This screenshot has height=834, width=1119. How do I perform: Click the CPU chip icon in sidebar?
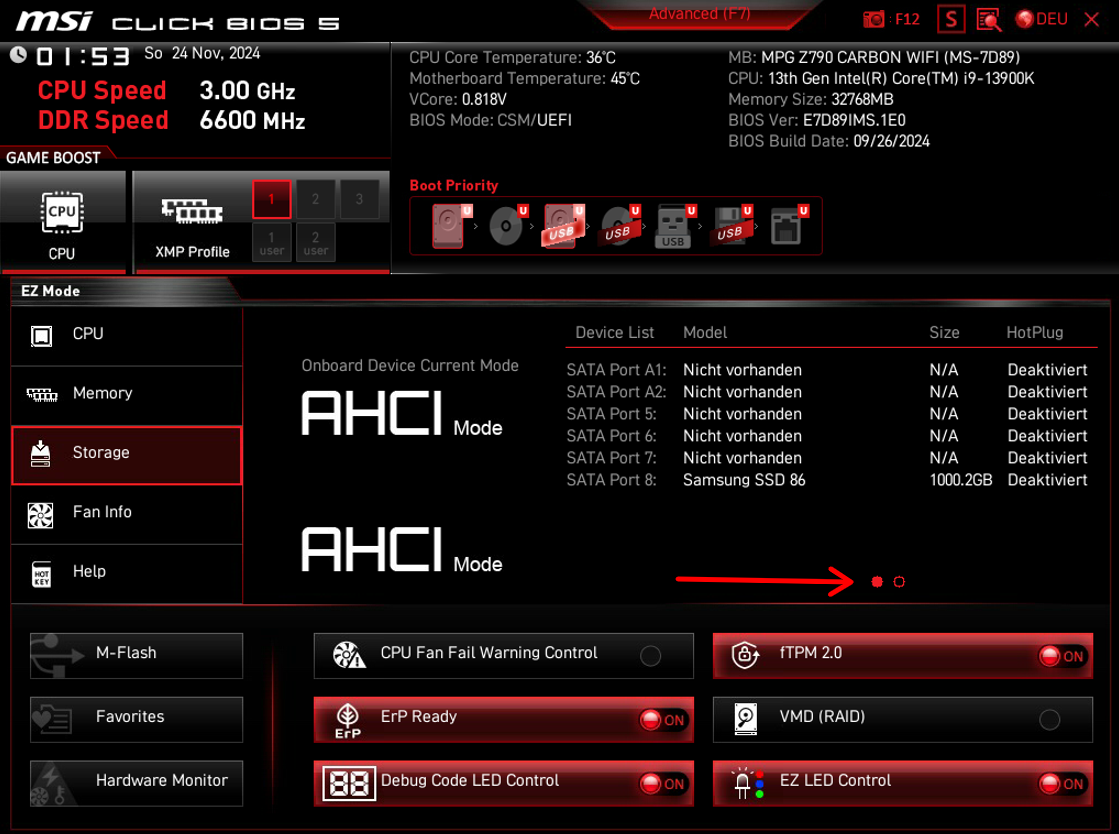pos(41,335)
